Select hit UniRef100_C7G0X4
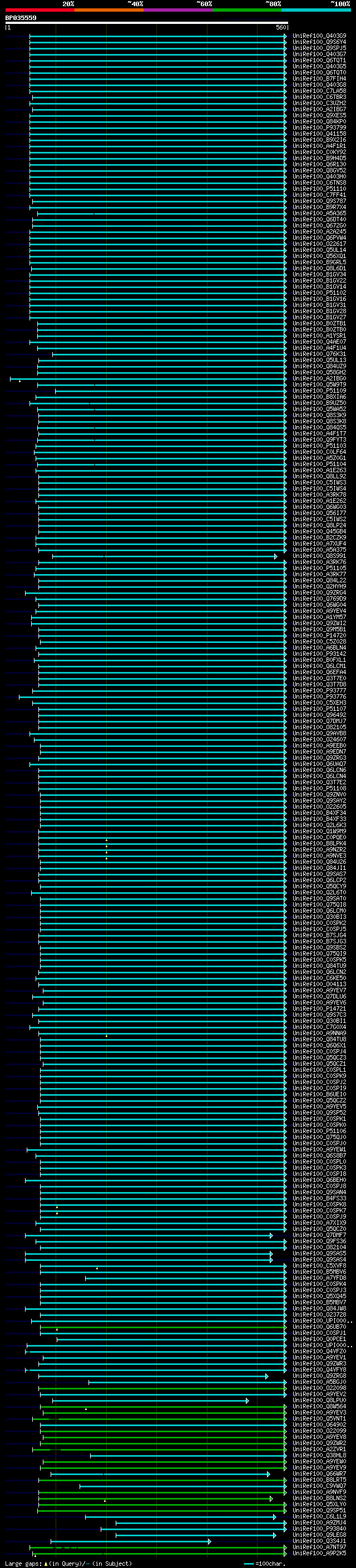 pyautogui.click(x=319, y=1027)
